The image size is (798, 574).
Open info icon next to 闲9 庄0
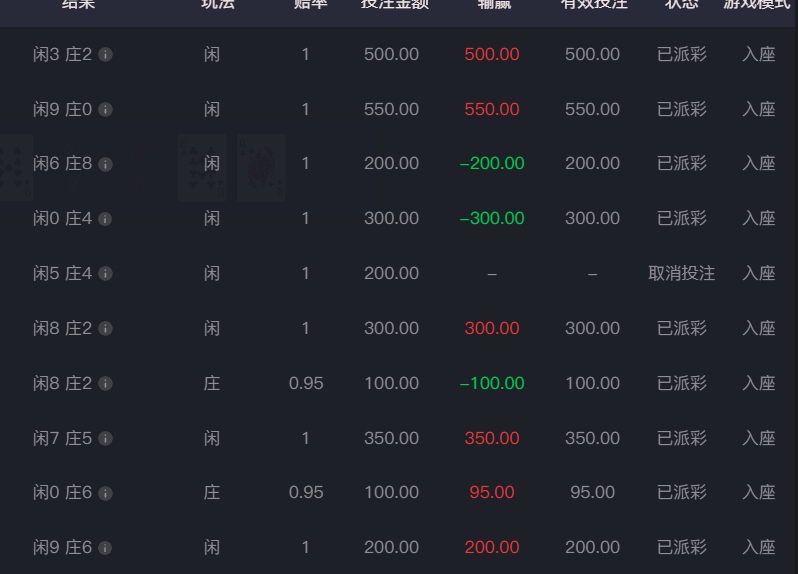pyautogui.click(x=105, y=109)
